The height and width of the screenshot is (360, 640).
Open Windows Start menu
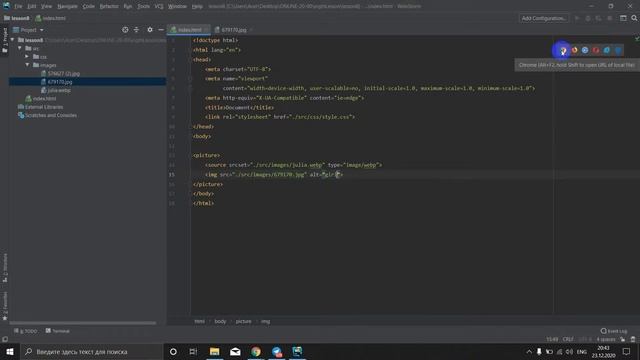pyautogui.click(x=9, y=351)
